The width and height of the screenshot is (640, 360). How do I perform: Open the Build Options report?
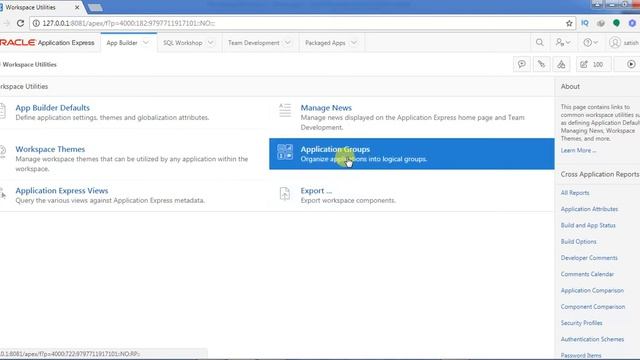click(578, 242)
